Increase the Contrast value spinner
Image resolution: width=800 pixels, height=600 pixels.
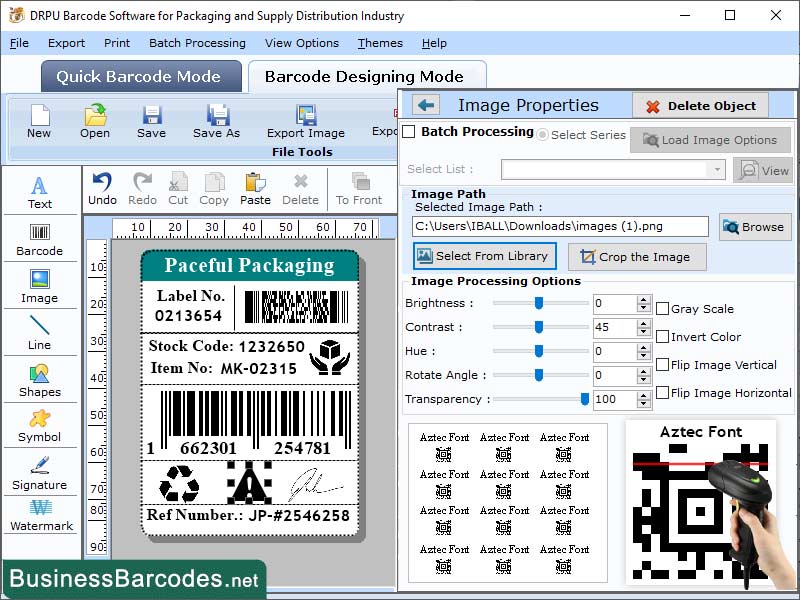pos(644,323)
